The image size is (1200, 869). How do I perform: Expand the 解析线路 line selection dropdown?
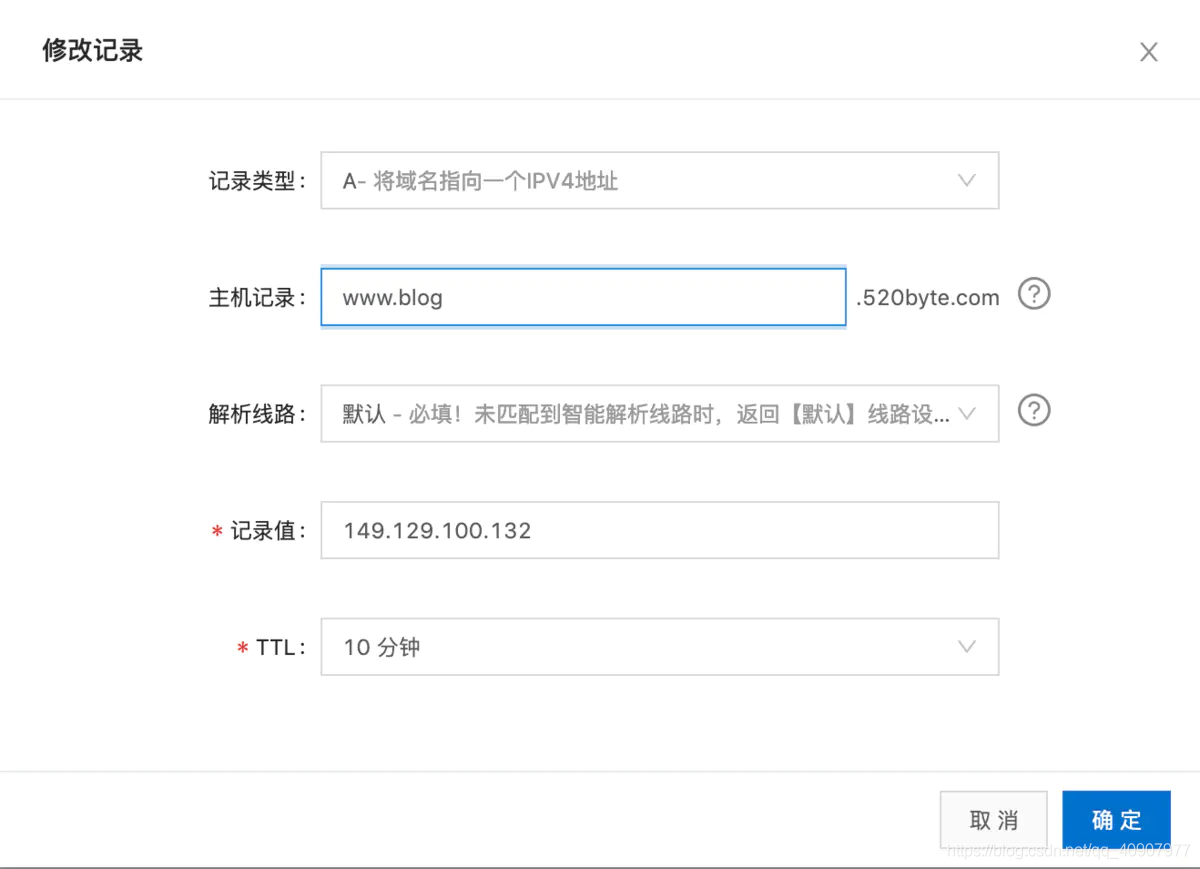point(659,413)
